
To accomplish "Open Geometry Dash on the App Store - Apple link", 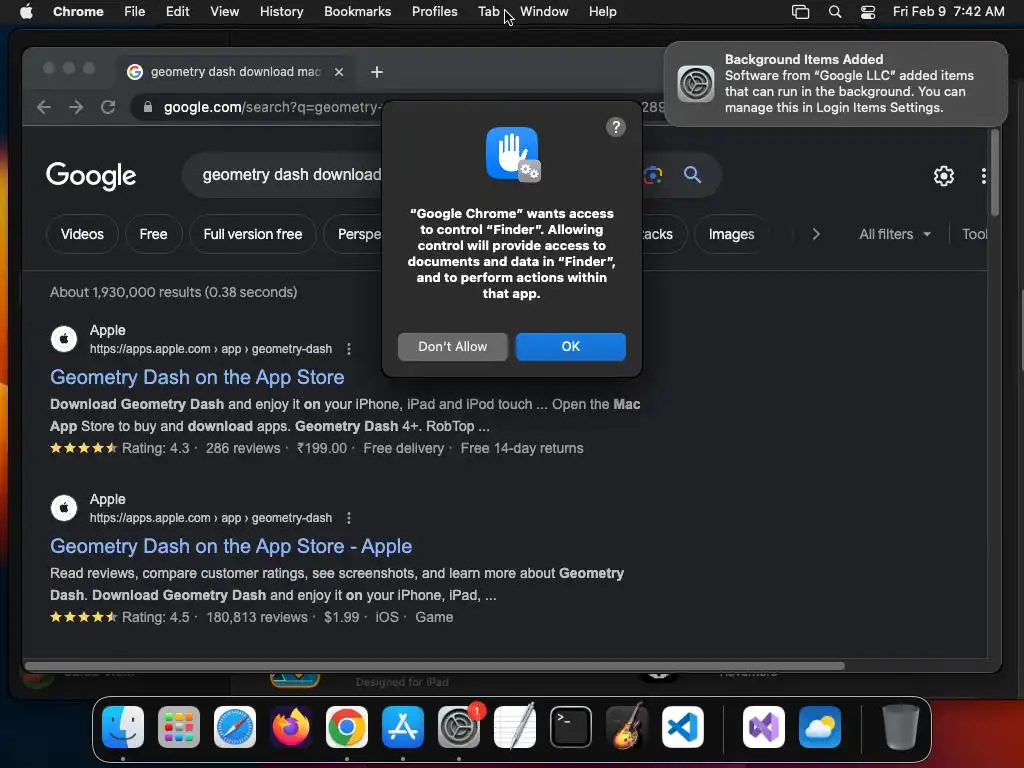I will tap(231, 547).
